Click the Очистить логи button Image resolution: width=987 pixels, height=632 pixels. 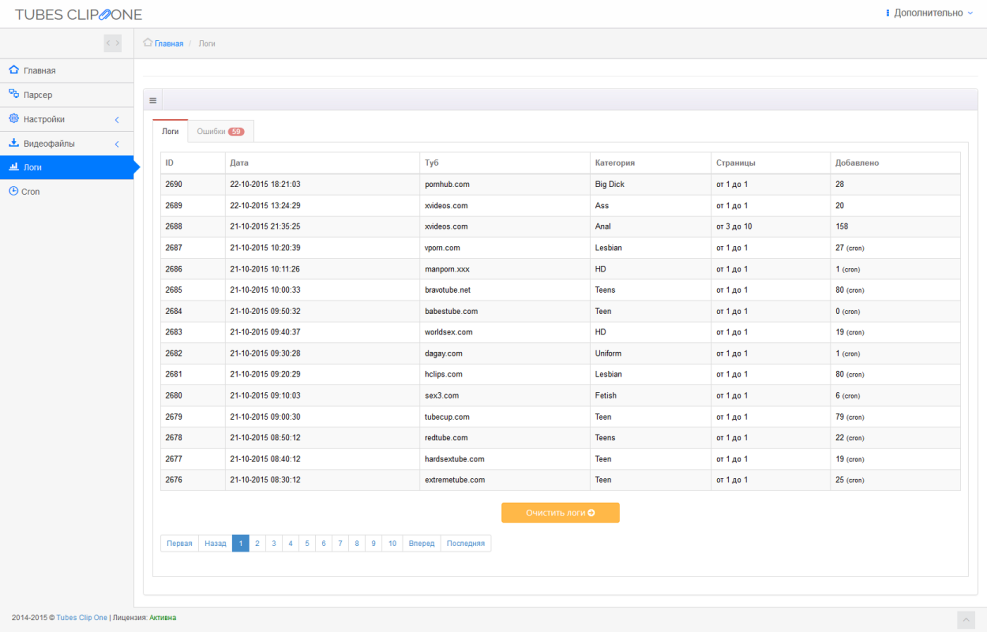560,512
